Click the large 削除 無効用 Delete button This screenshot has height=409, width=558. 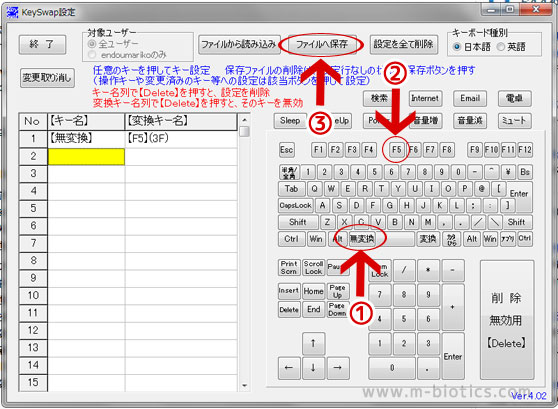tap(507, 320)
